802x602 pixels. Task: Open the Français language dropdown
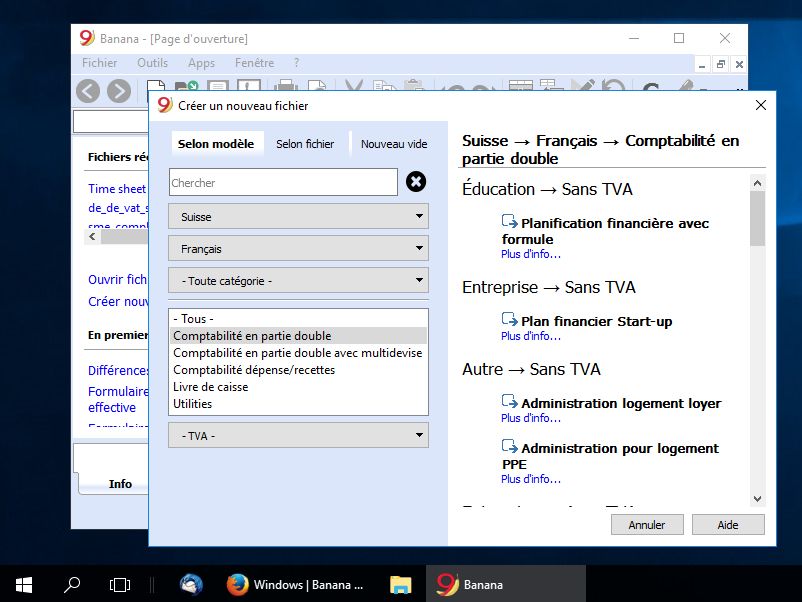click(298, 249)
